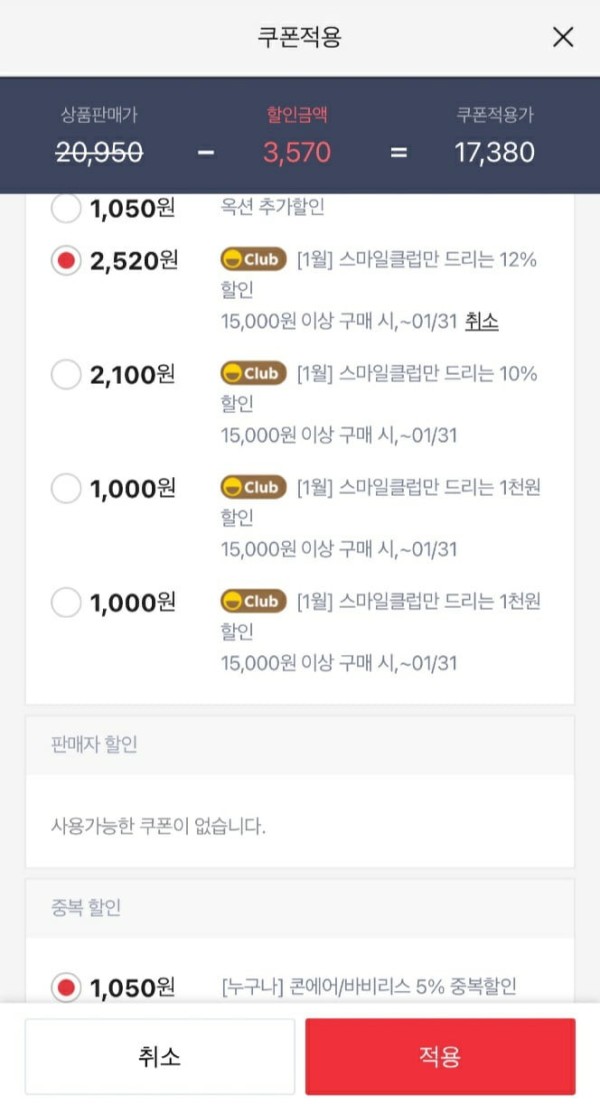The width and height of the screenshot is (600, 1104).
Task: Select the 1,050원 옵션 추가할인 radio button
Action: pos(65,208)
